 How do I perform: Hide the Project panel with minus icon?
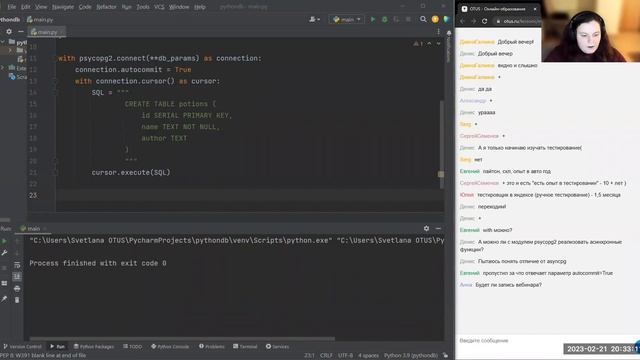[21, 31]
